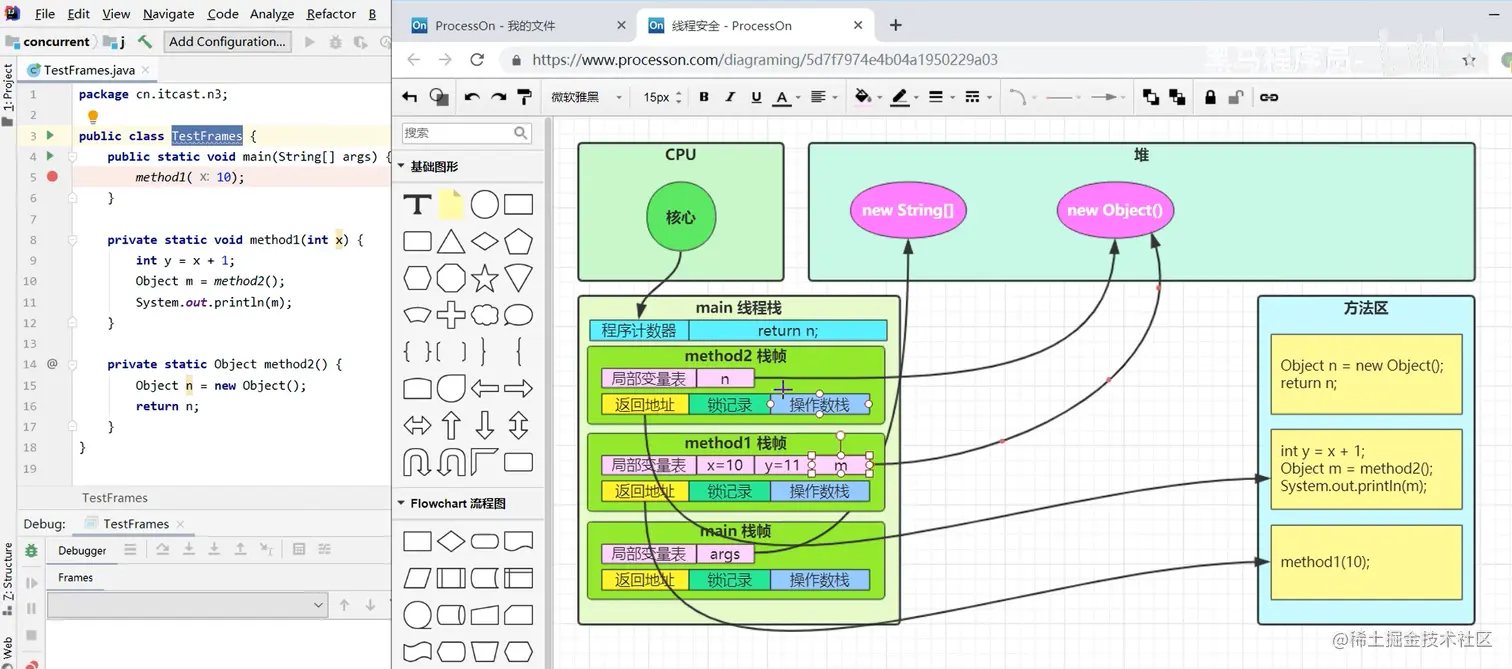Select the cloud shape in basic shapes

pyautogui.click(x=485, y=314)
